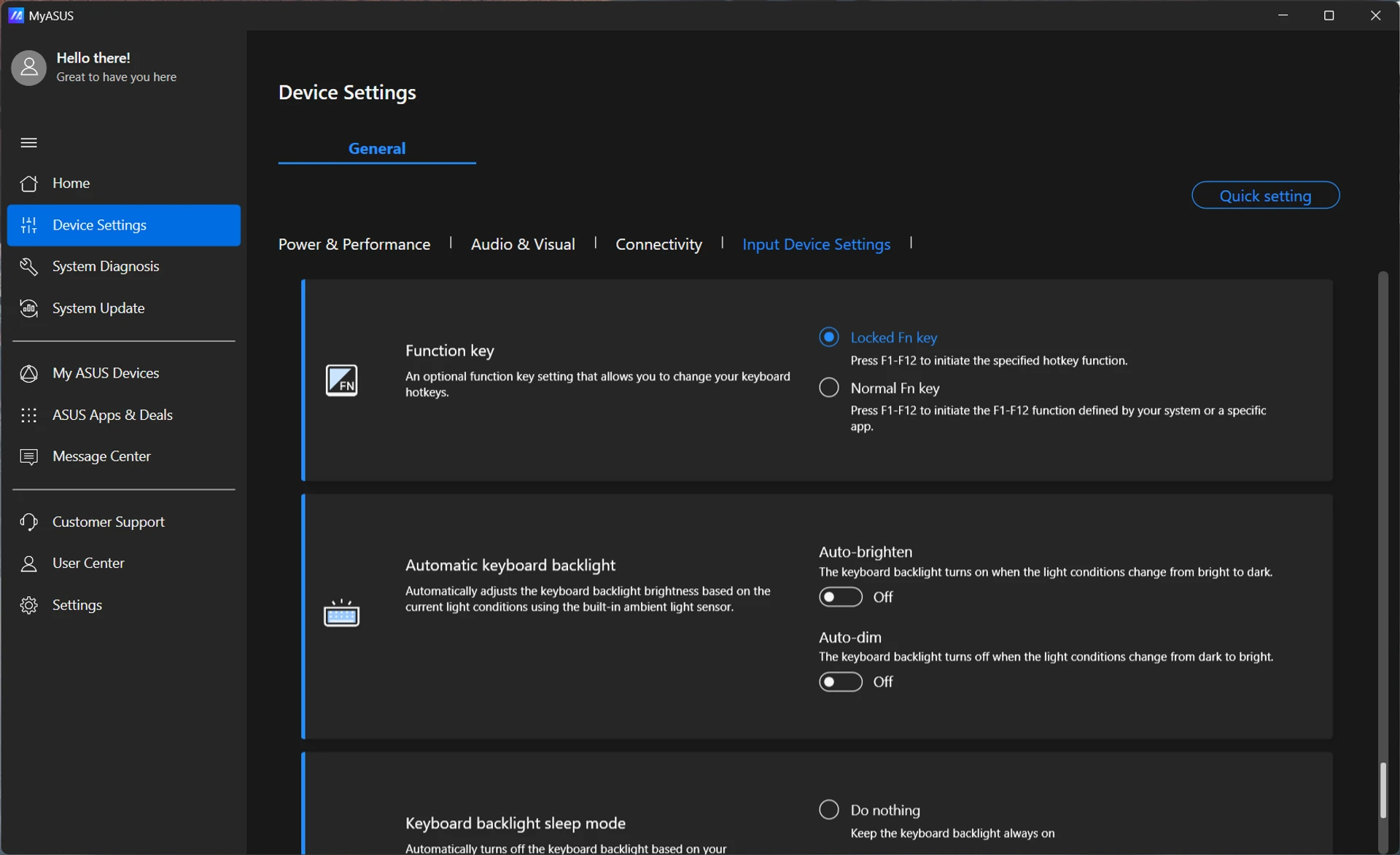Go to Home in the sidebar

tap(124, 184)
